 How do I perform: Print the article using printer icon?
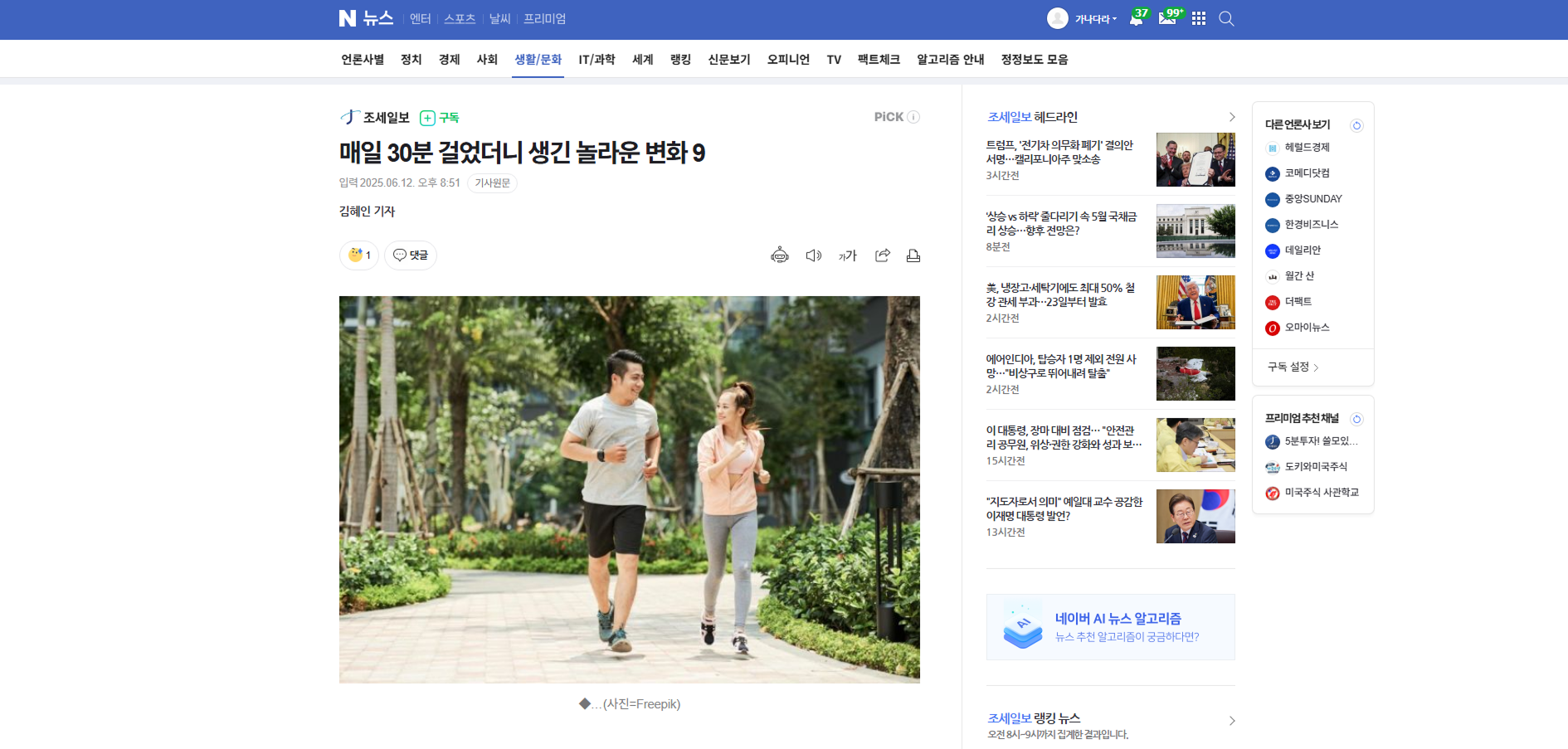click(913, 255)
